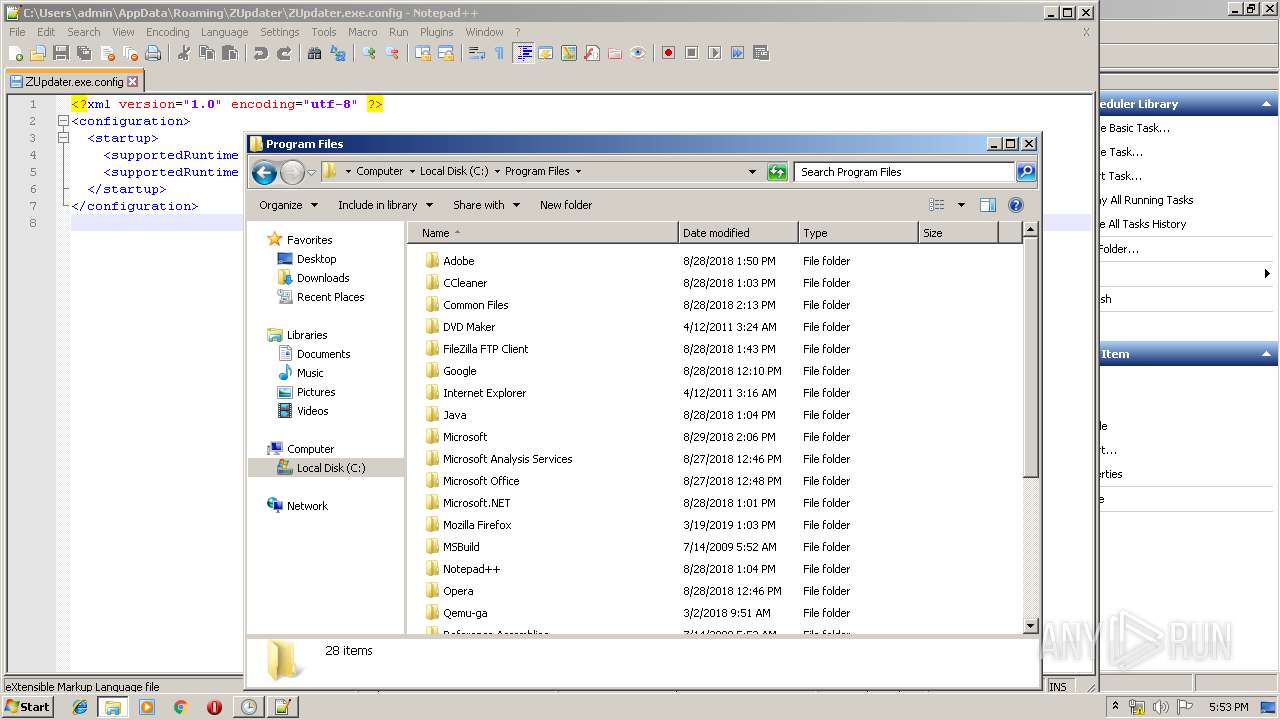Open Find with the binoculars icon
The image size is (1280, 720).
point(314,53)
